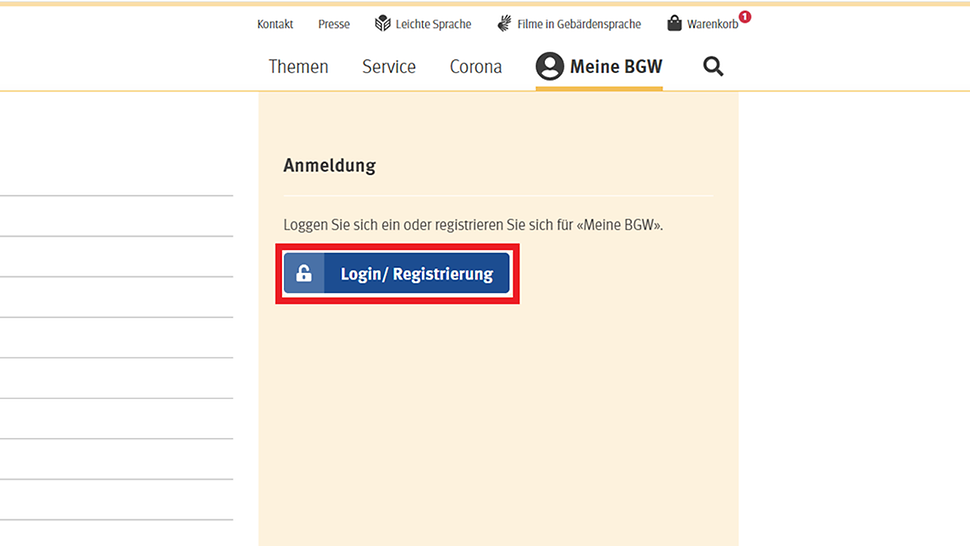The height and width of the screenshot is (546, 970).
Task: Click the Loggen Sie sich ein description text
Action: point(473,225)
